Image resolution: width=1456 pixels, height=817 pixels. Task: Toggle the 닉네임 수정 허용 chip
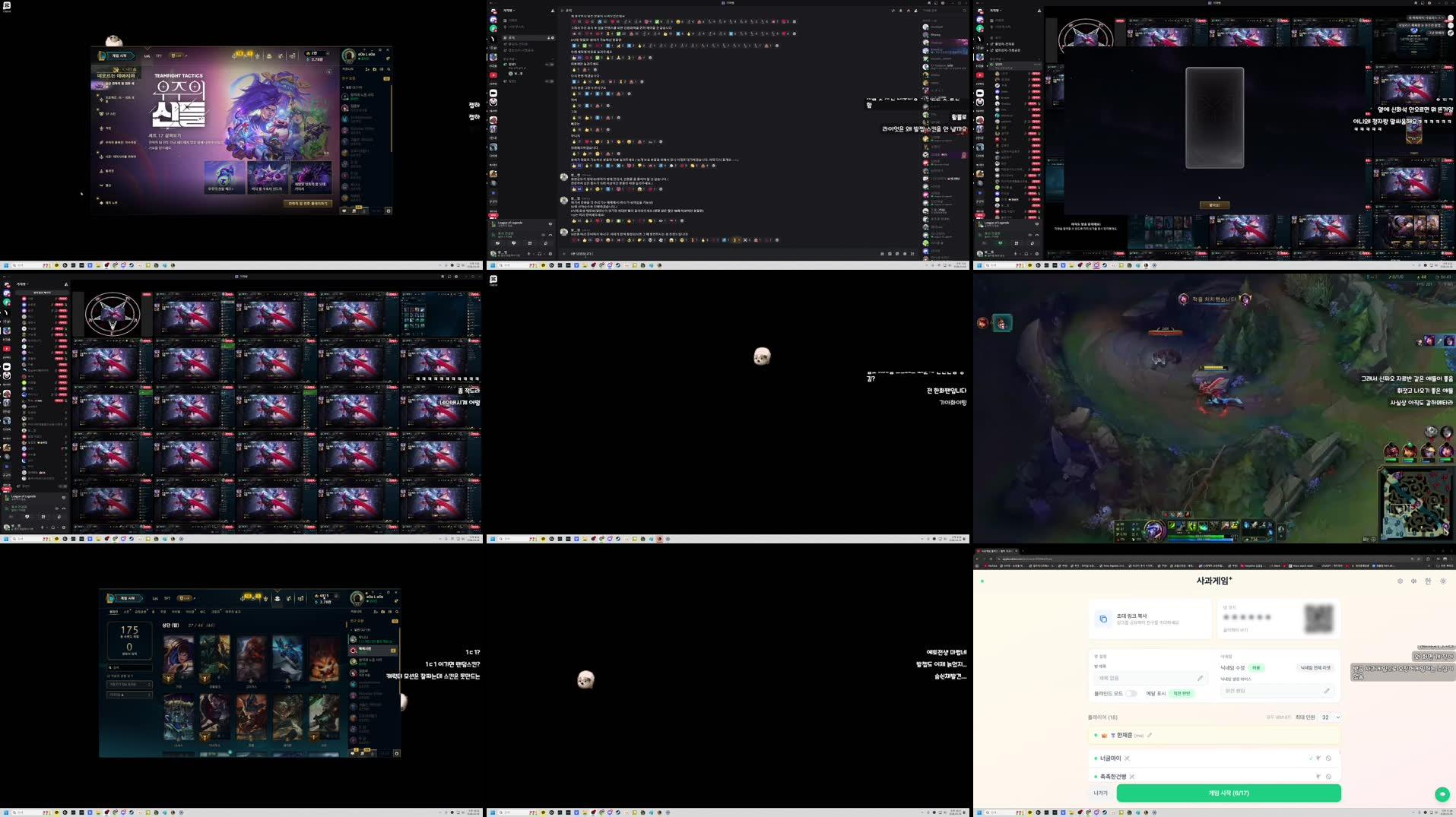[x=1256, y=668]
